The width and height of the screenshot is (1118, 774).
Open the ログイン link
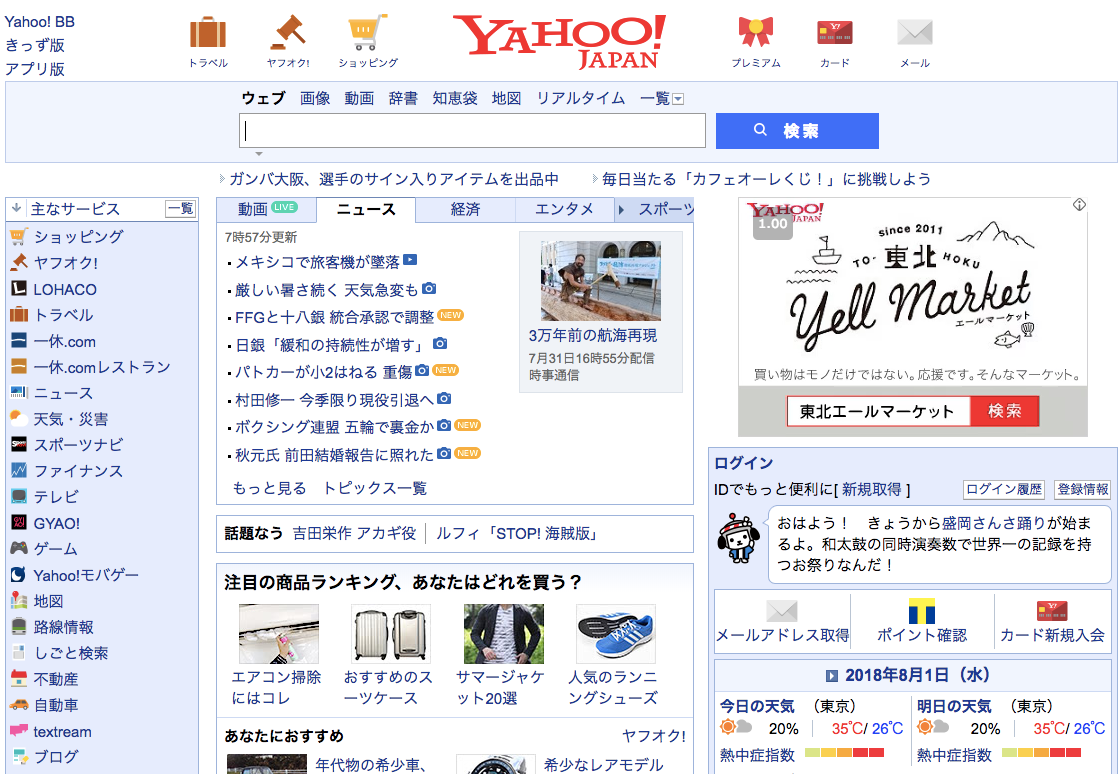click(744, 463)
